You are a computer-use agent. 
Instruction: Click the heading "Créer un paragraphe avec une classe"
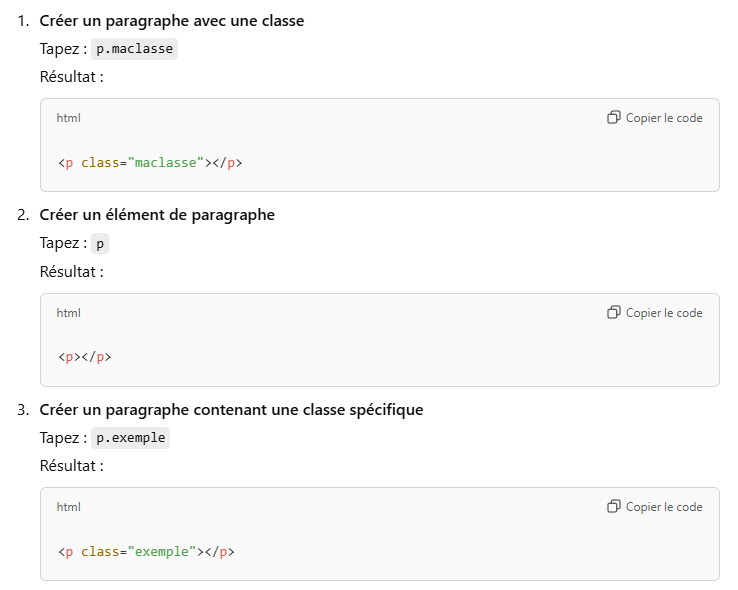click(x=172, y=20)
